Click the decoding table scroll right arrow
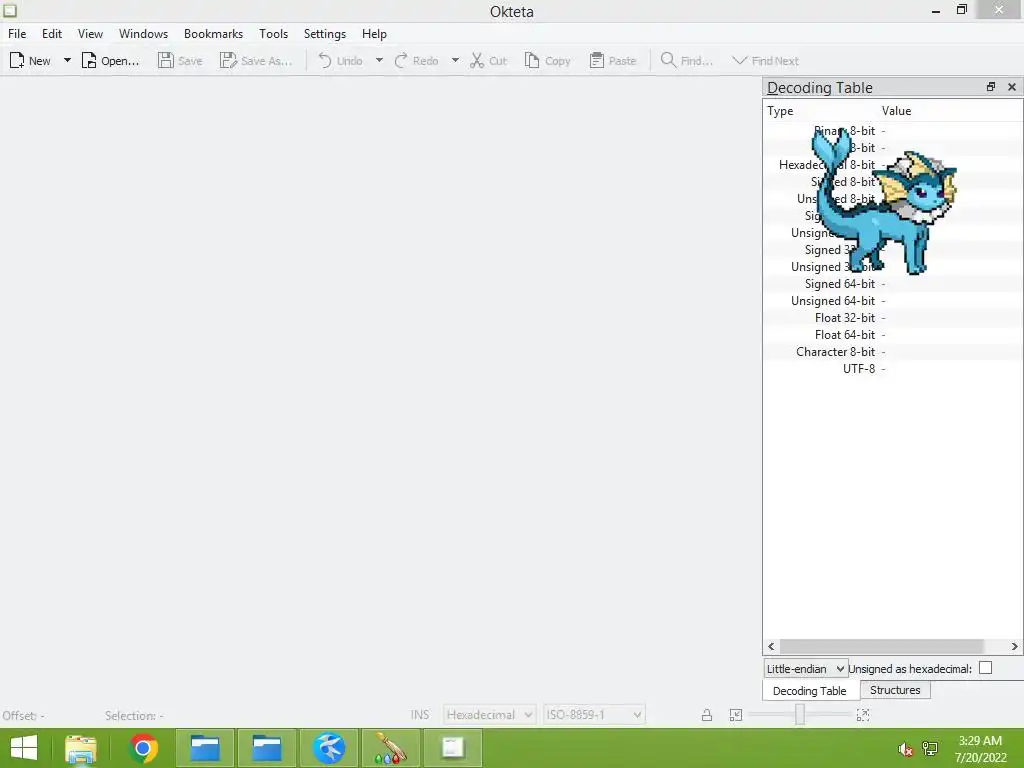Viewport: 1024px width, 768px height. point(1014,647)
